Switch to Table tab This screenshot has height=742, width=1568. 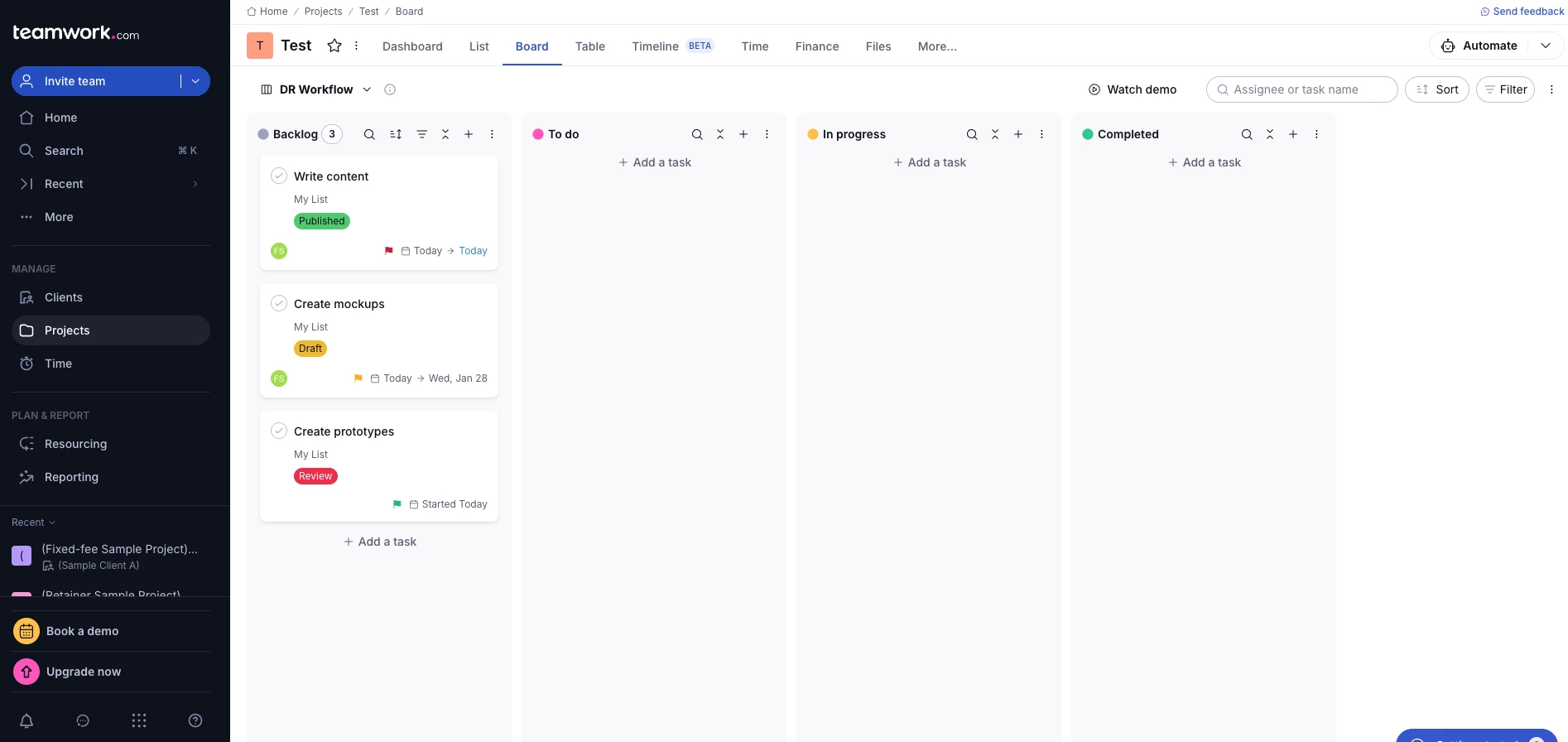[590, 46]
